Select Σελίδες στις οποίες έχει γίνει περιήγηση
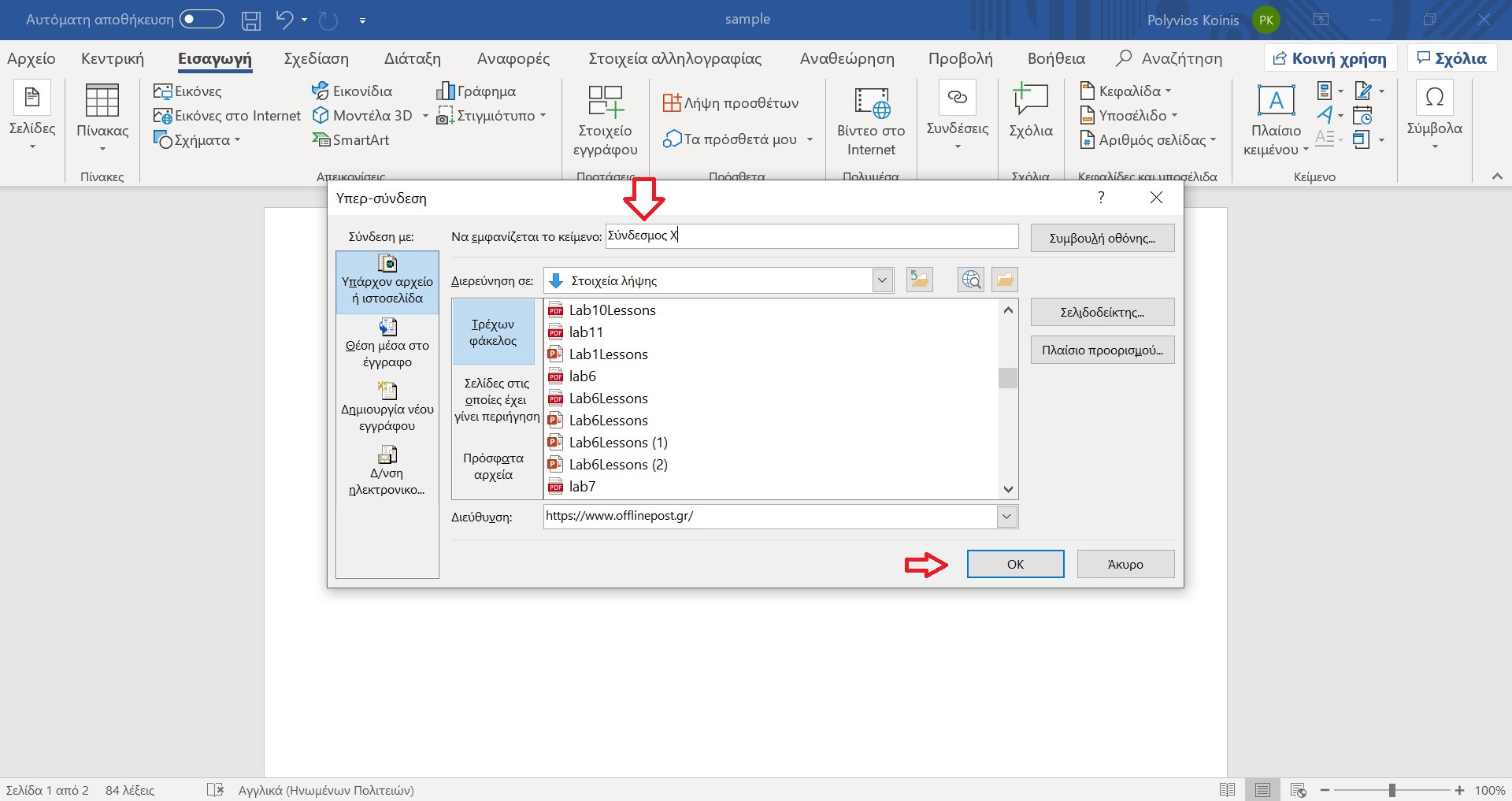This screenshot has height=801, width=1512. pyautogui.click(x=497, y=400)
